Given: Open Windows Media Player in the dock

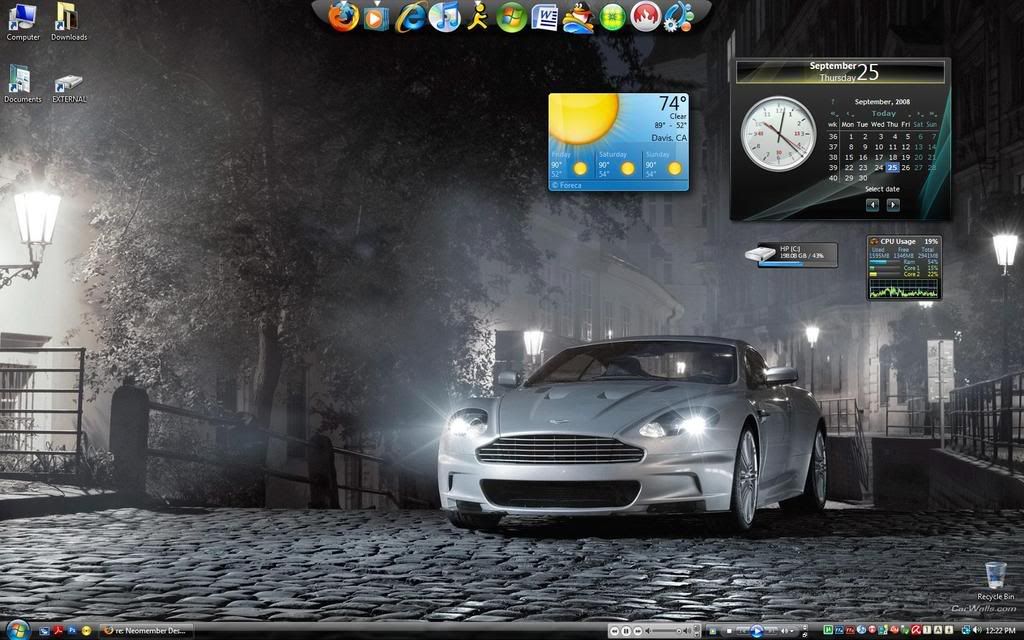Looking at the screenshot, I should coord(376,17).
